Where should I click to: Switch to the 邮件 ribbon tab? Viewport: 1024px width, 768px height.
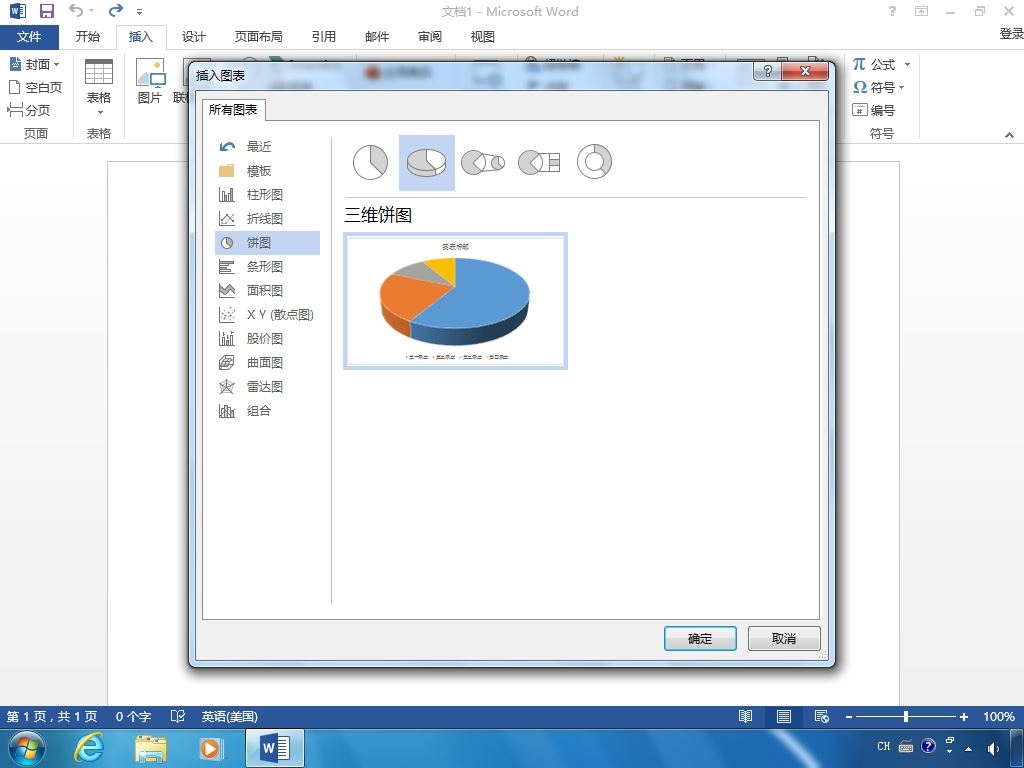point(377,37)
